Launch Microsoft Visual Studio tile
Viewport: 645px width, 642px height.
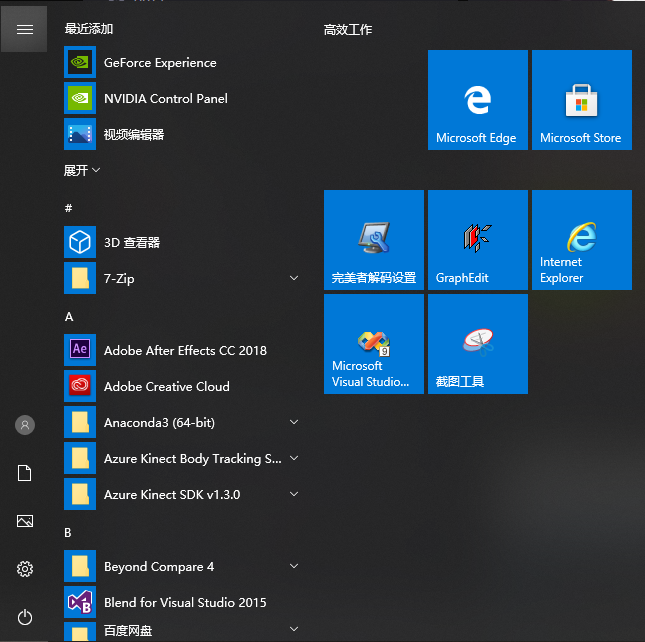click(374, 344)
